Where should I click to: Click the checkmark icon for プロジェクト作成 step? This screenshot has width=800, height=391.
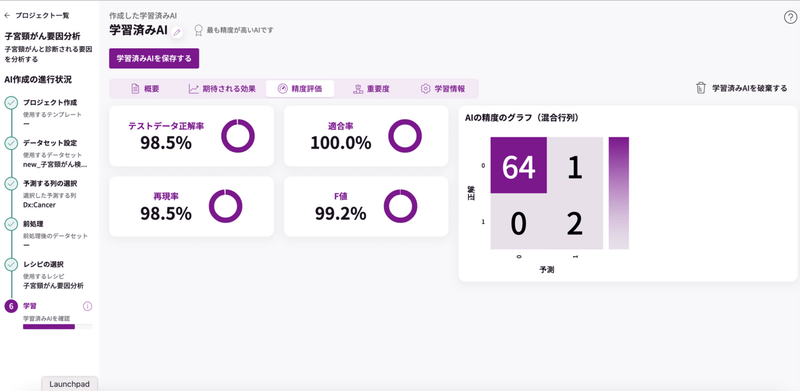pyautogui.click(x=11, y=103)
